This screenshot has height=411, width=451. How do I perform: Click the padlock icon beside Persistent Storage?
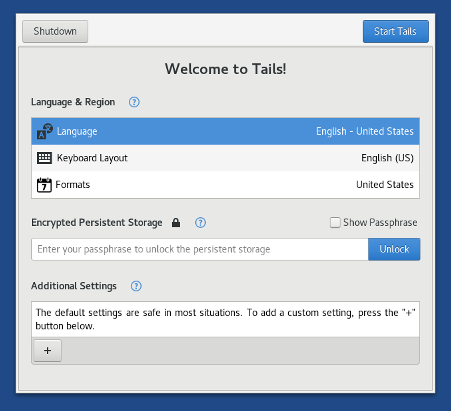[176, 223]
